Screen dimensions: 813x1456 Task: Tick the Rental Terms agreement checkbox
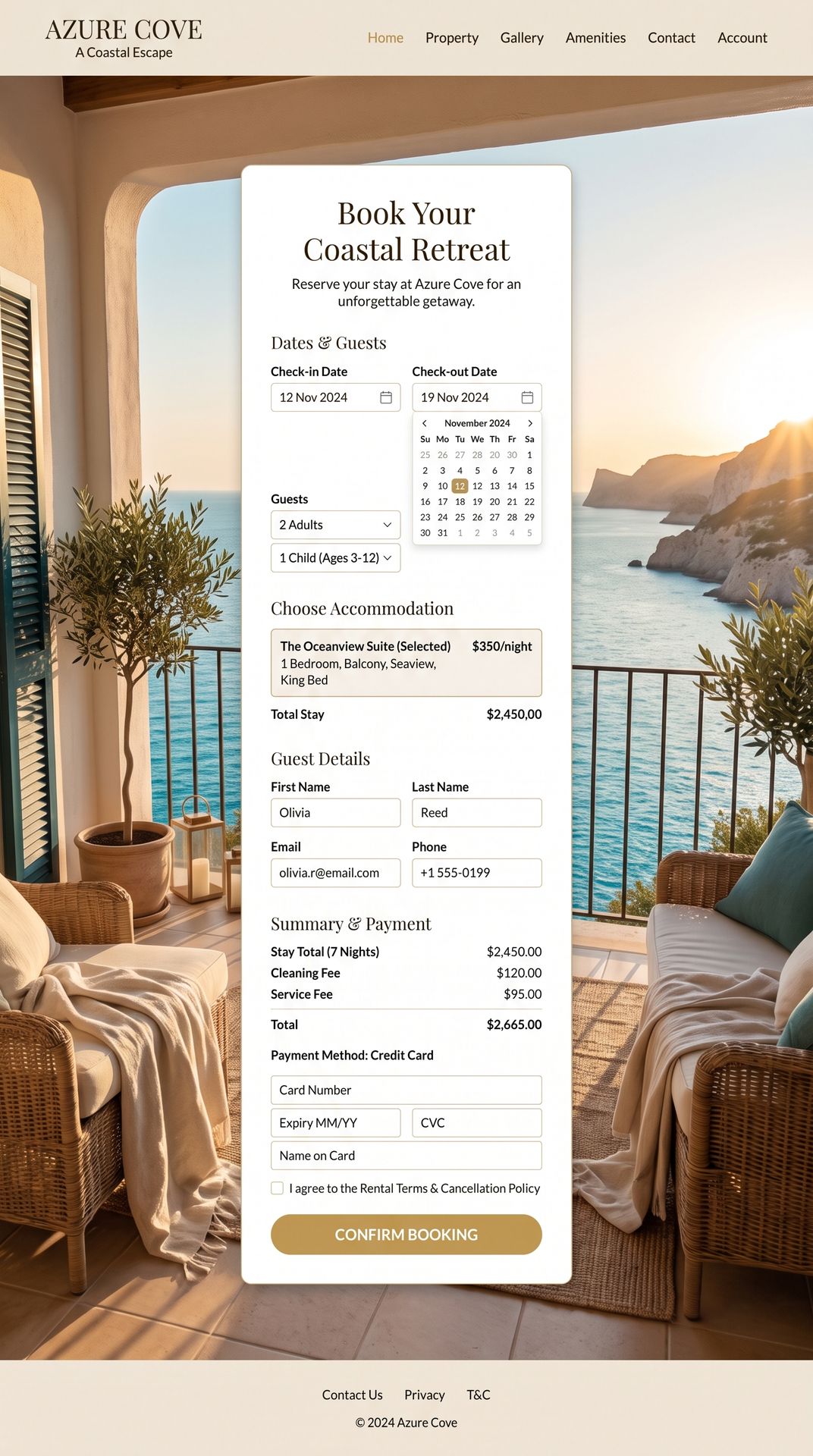tap(278, 1188)
